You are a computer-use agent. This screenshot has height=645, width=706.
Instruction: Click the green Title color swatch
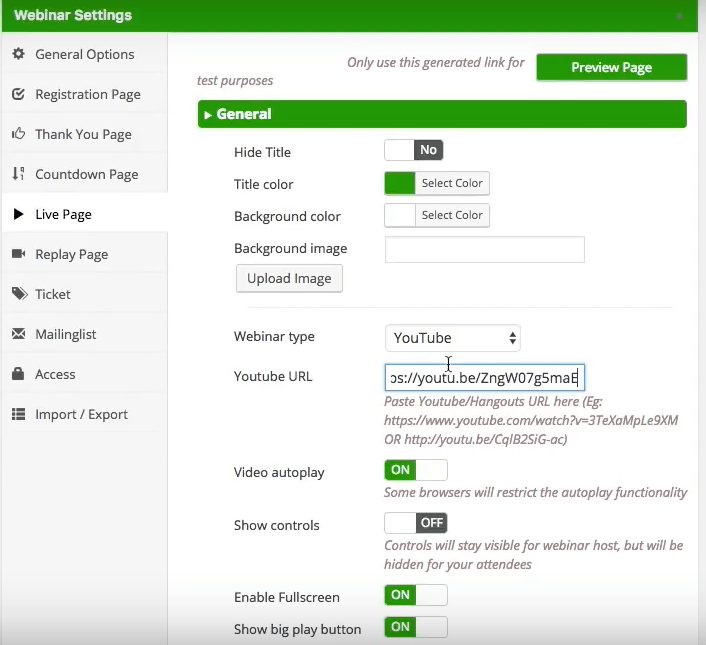(x=400, y=183)
